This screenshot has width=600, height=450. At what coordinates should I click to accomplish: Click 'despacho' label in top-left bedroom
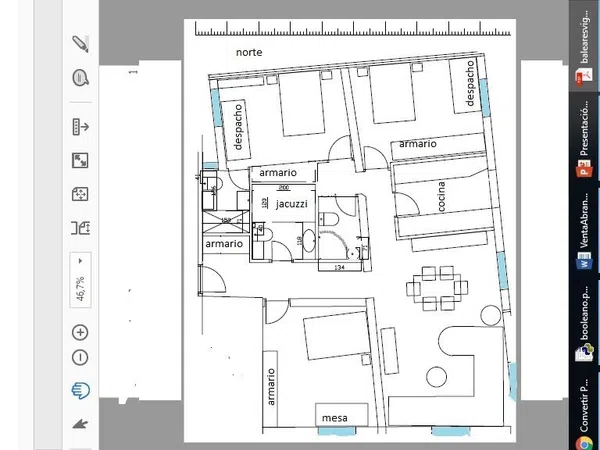pyautogui.click(x=238, y=127)
